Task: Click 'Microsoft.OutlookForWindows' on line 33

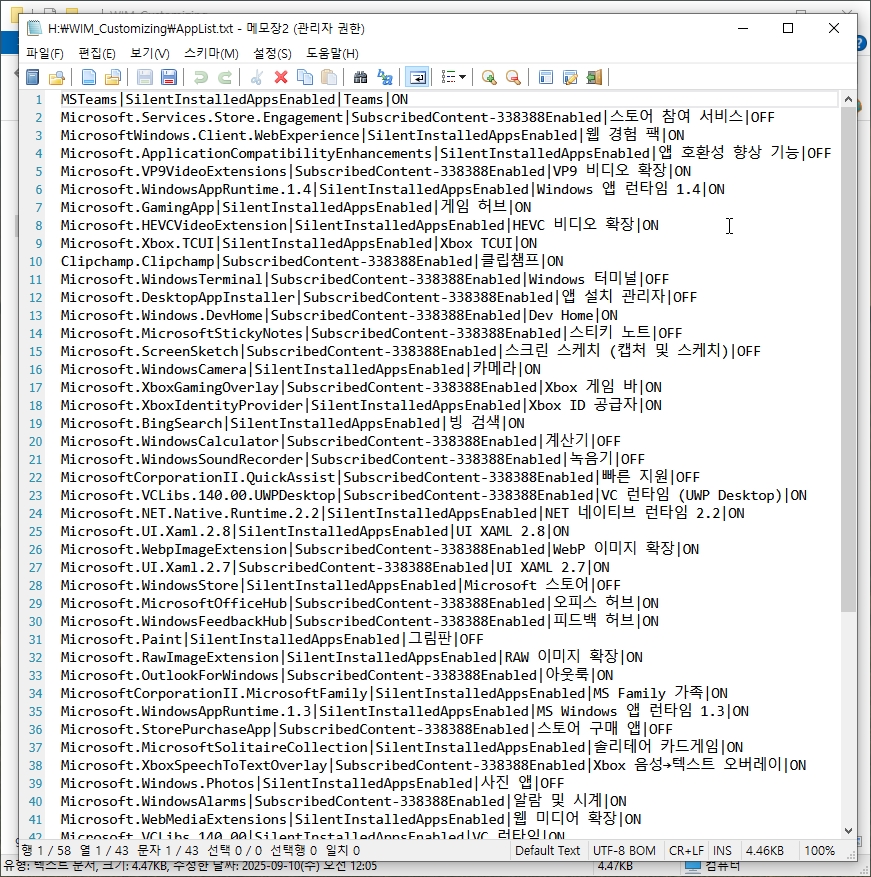Action: [170, 676]
